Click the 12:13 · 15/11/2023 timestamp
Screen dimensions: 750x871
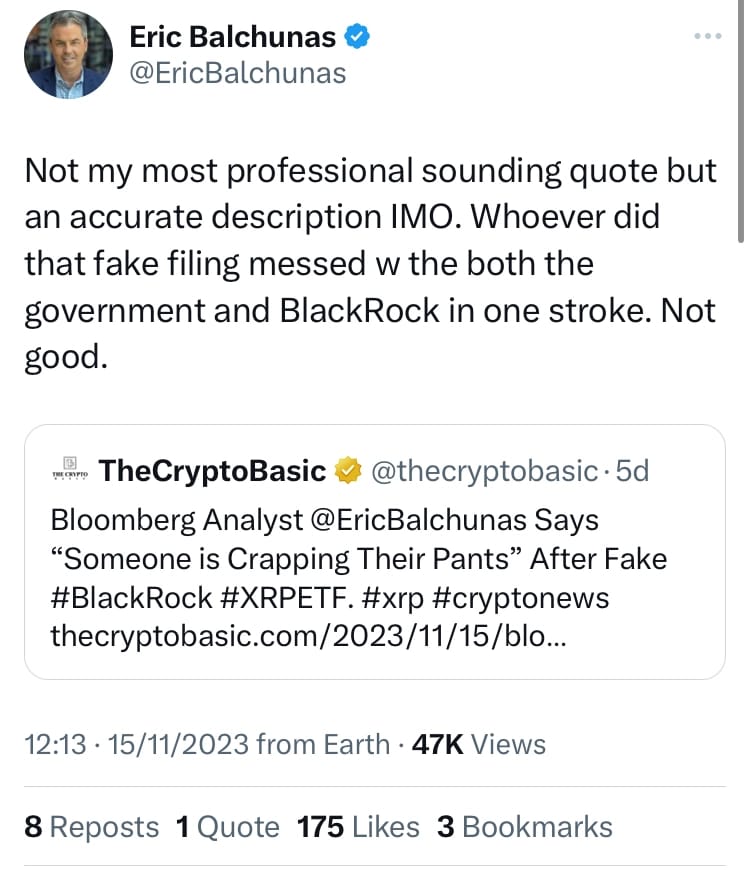pos(134,744)
